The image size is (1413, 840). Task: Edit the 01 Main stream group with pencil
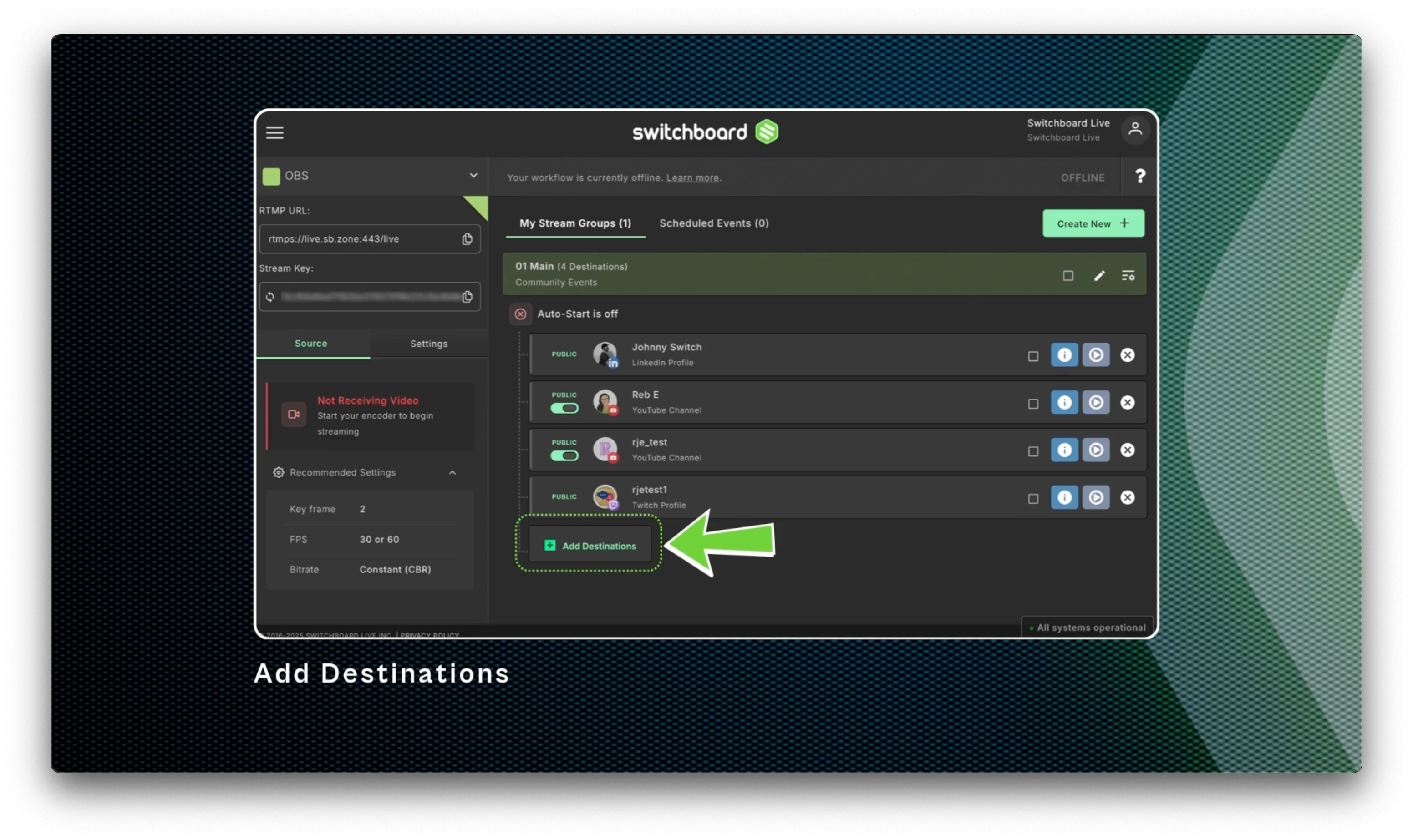coord(1098,276)
